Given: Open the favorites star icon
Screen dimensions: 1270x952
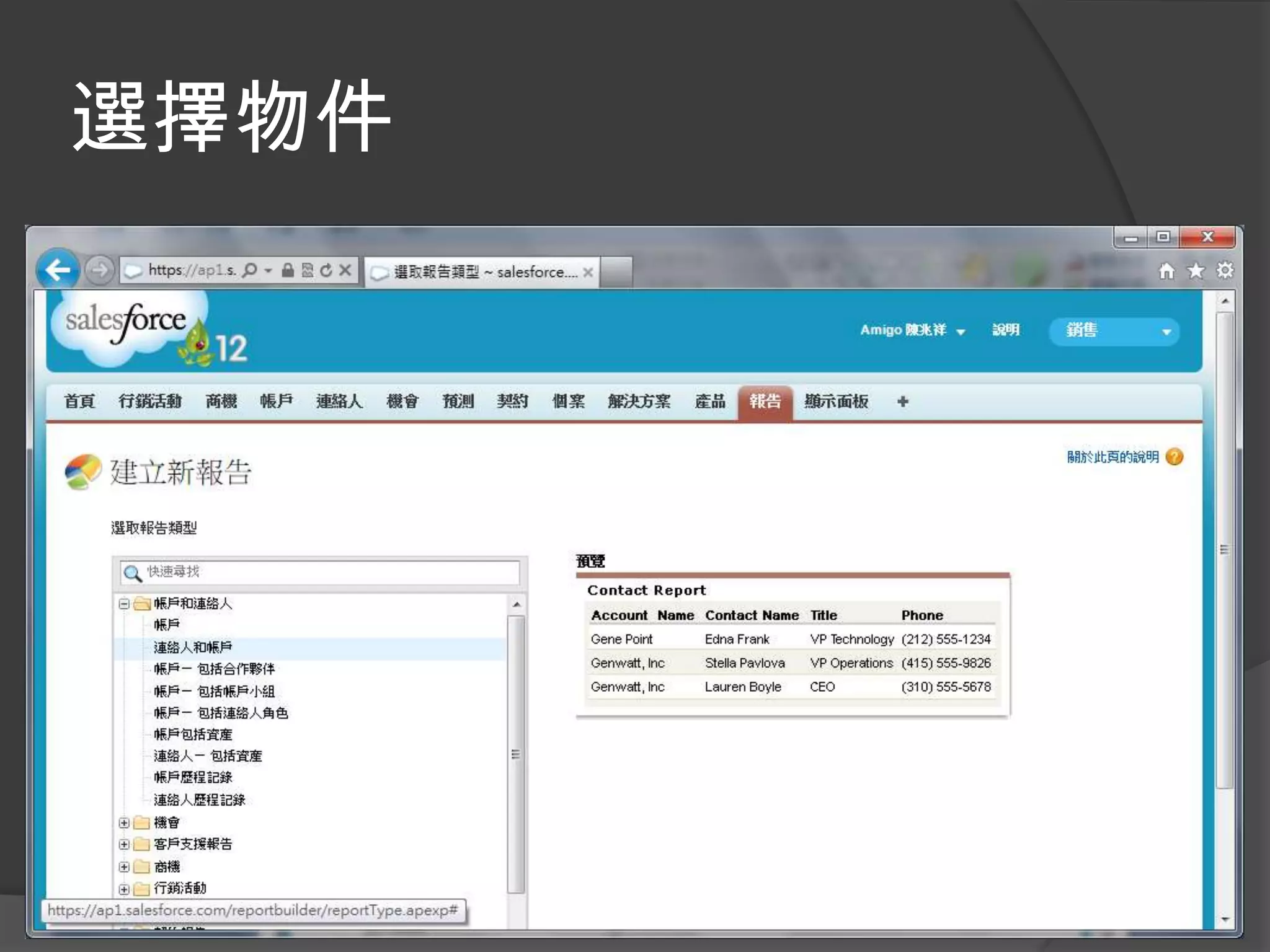Looking at the screenshot, I should coord(1196,271).
